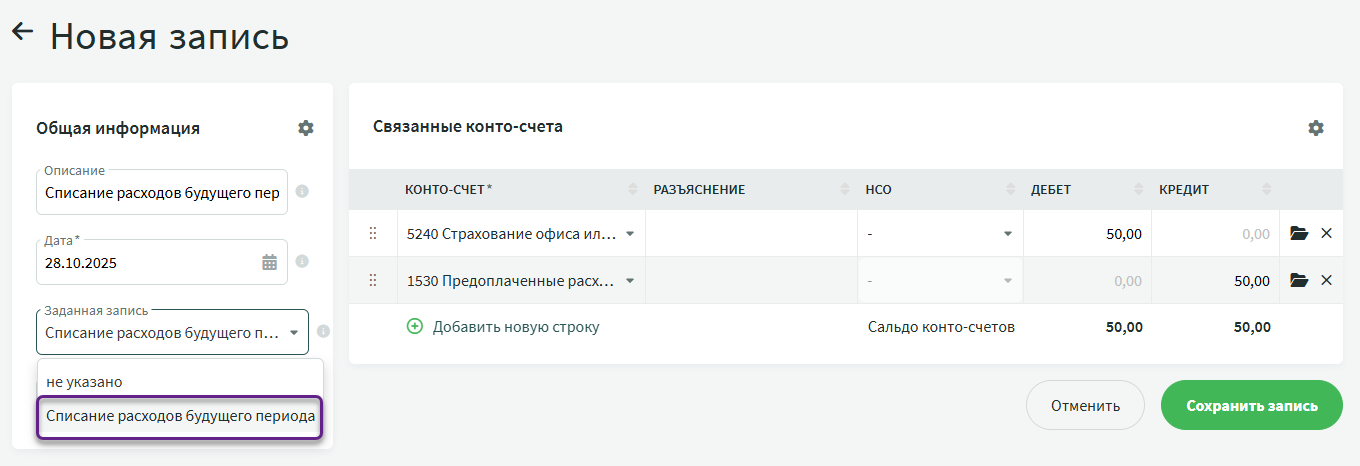
Task: Click info icon next to Описание field
Action: 302,191
